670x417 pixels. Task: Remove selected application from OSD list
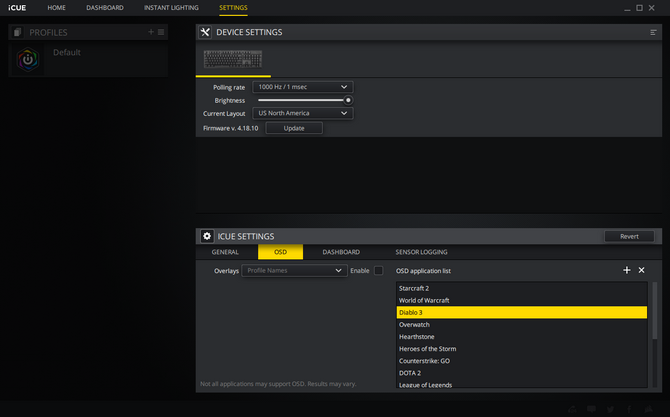[x=641, y=270]
